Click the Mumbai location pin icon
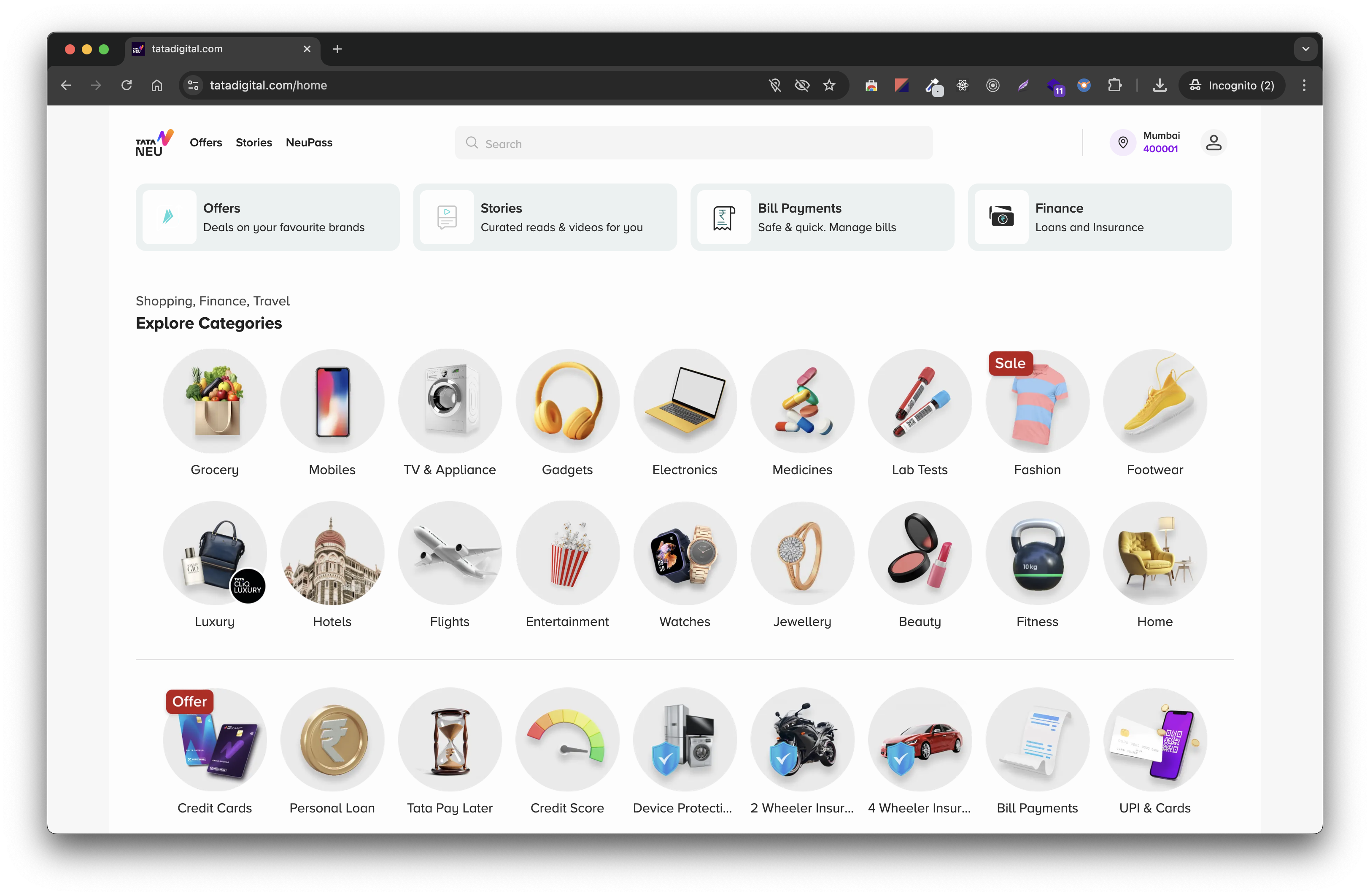The height and width of the screenshot is (896, 1370). (1122, 142)
